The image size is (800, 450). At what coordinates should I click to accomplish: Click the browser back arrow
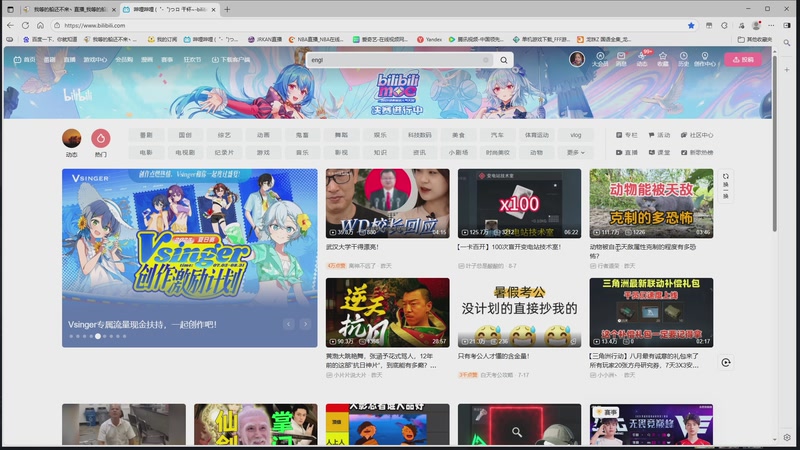10,25
